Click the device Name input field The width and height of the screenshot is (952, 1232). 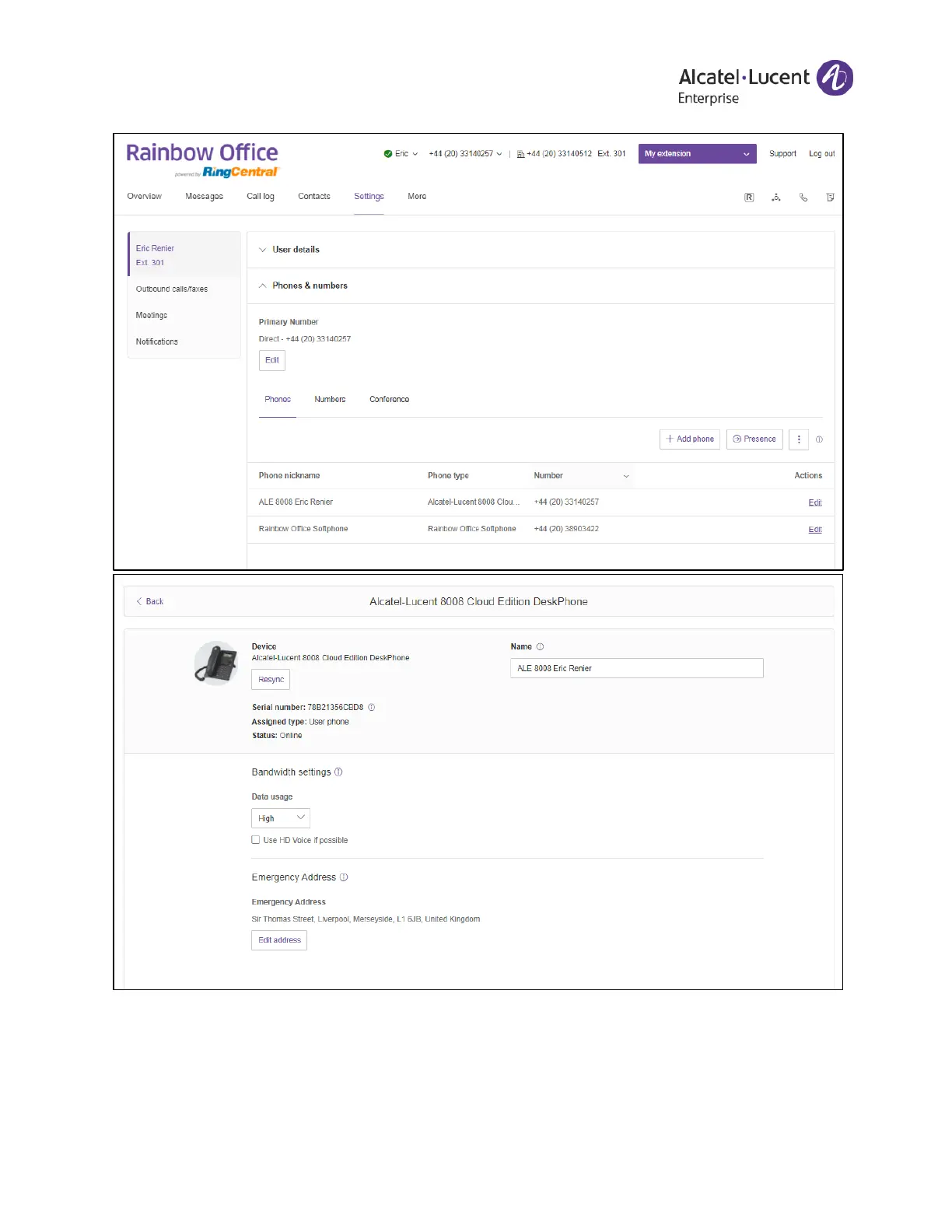636,668
